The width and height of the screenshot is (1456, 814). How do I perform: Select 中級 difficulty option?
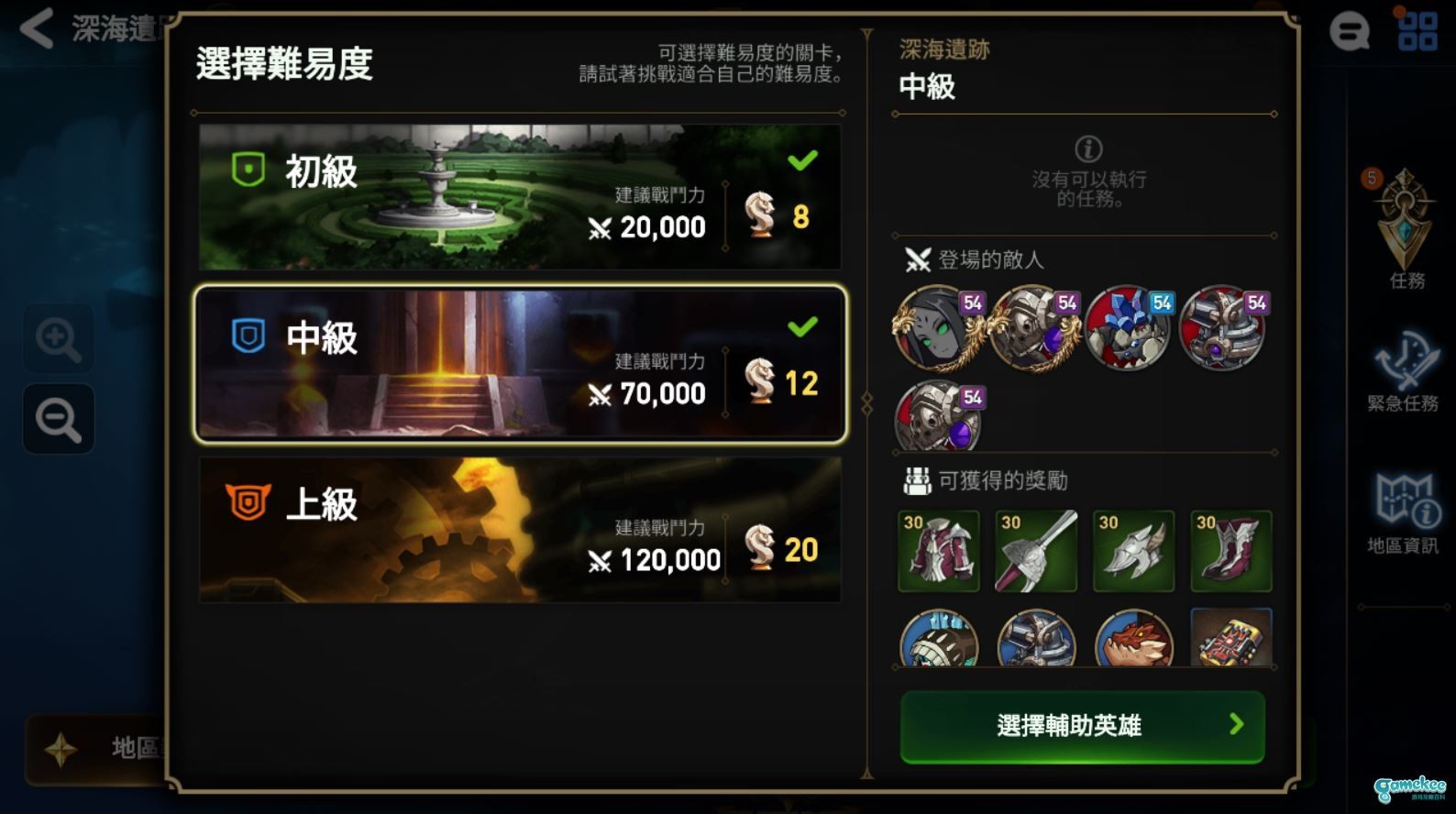[520, 364]
